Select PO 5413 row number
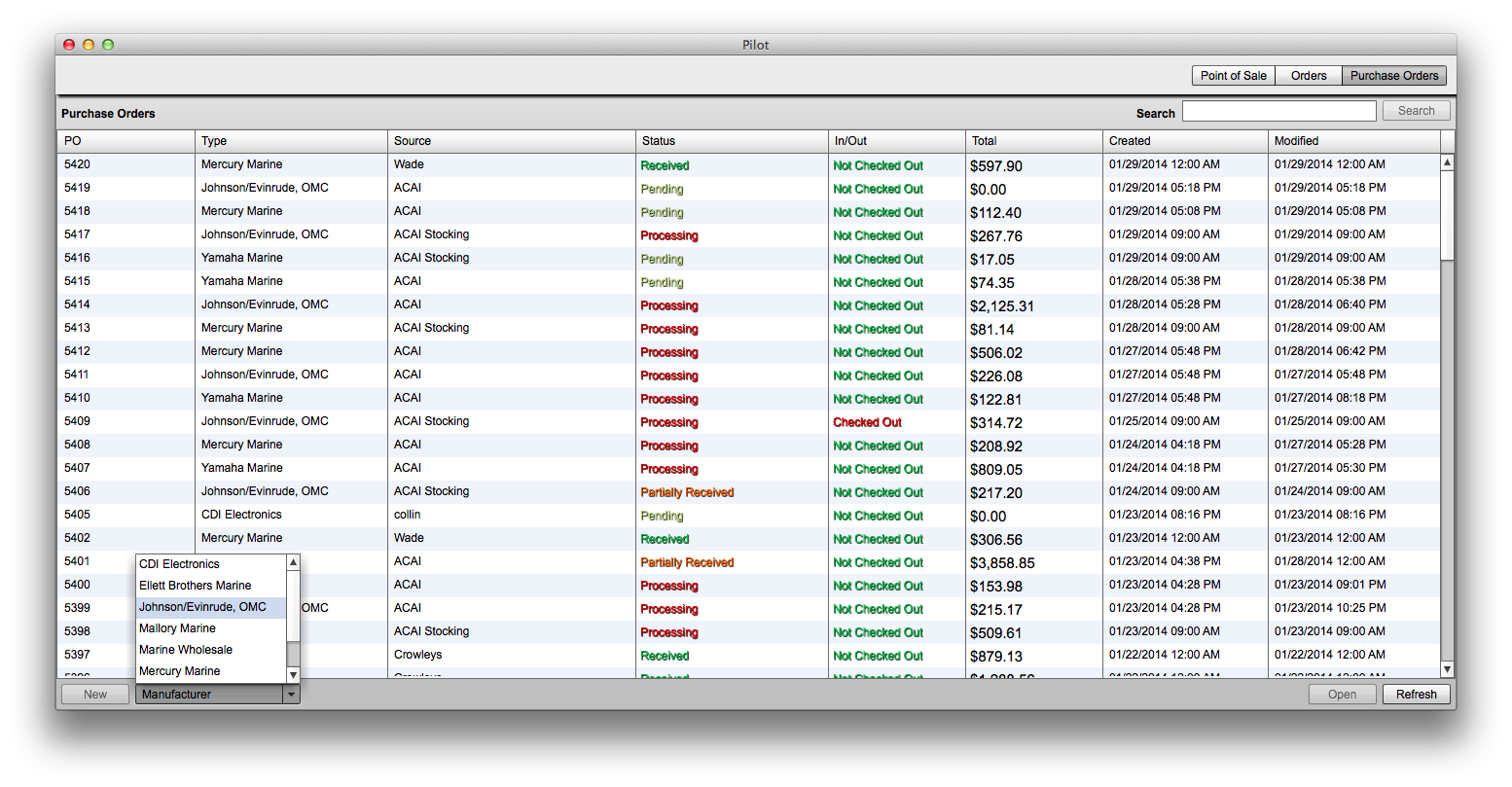Screen dimensions: 1512x787 point(77,328)
